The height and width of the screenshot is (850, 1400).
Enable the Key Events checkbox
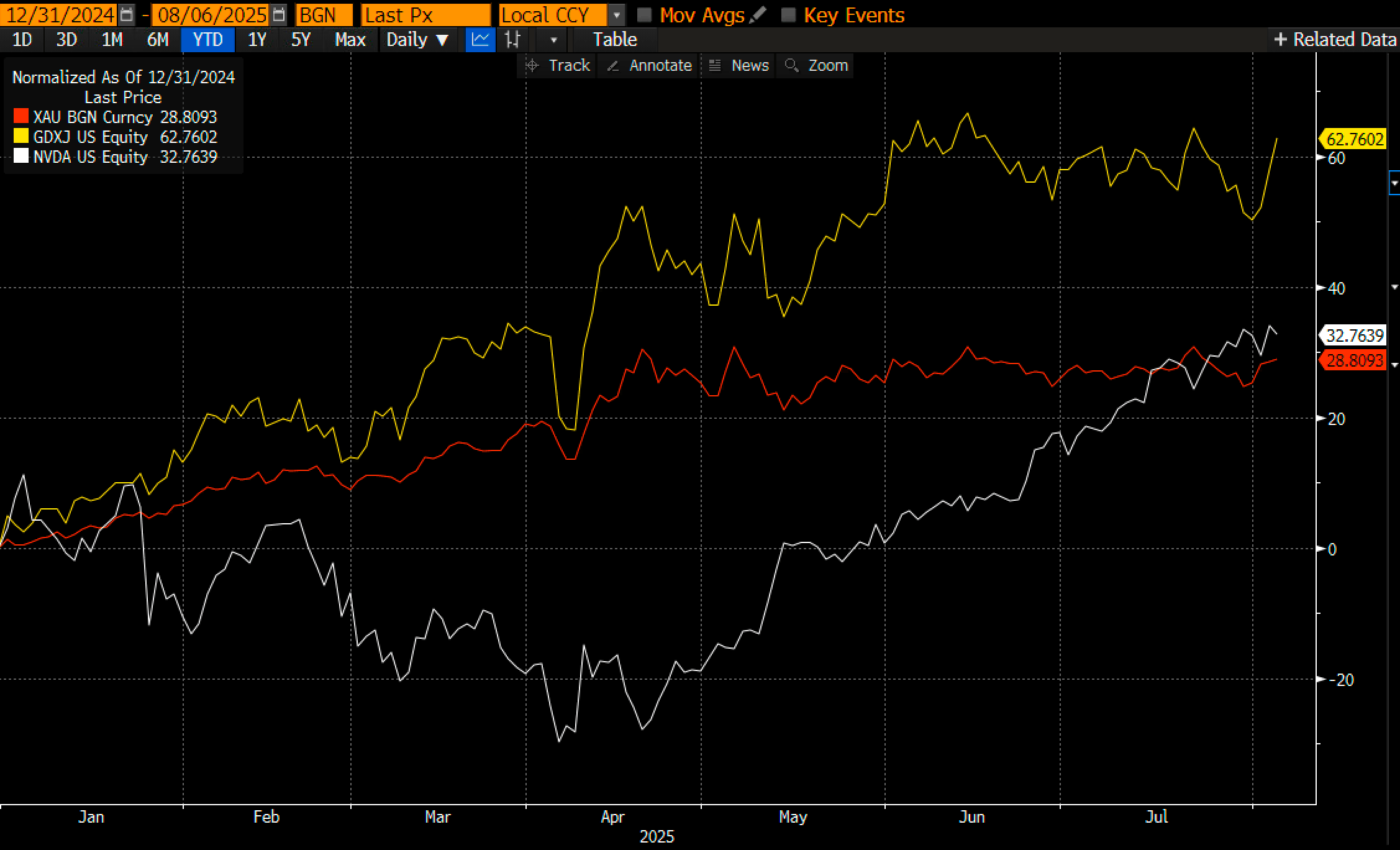pyautogui.click(x=788, y=15)
